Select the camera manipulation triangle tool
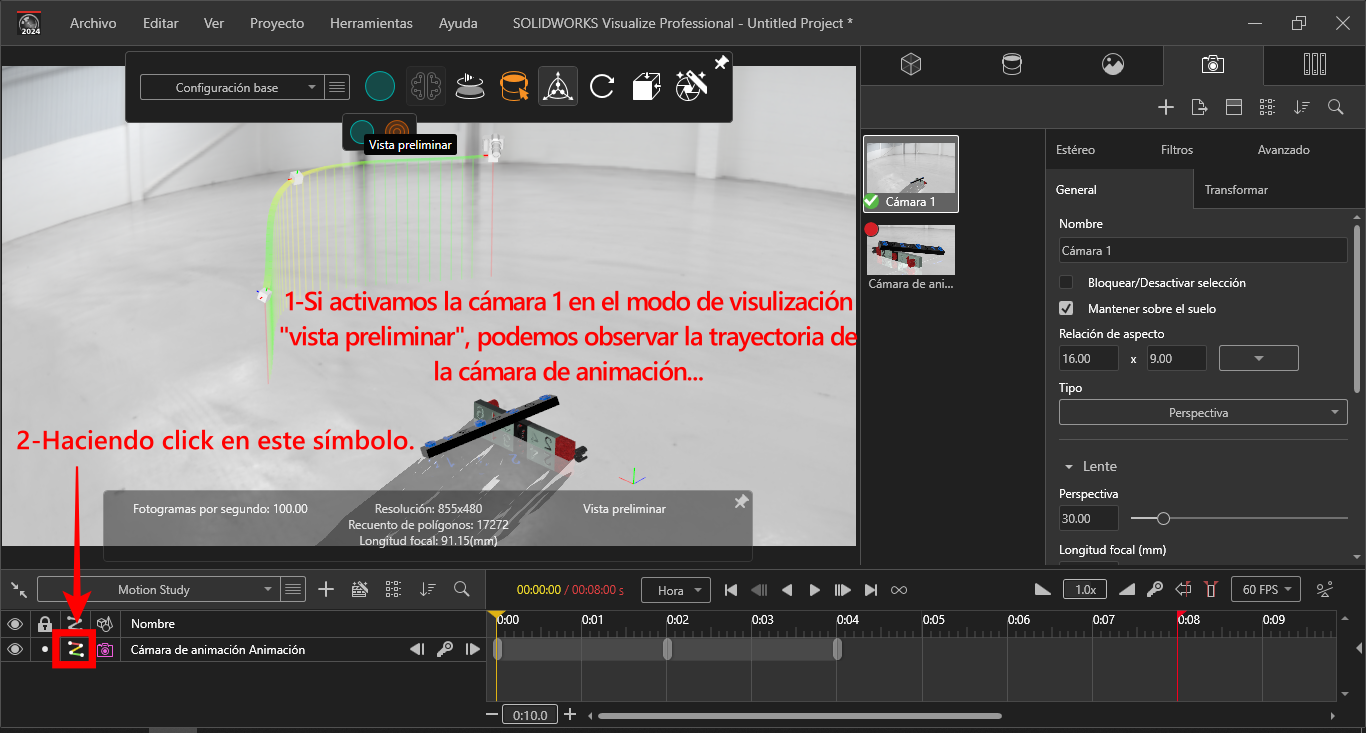Viewport: 1366px width, 733px height. (557, 87)
